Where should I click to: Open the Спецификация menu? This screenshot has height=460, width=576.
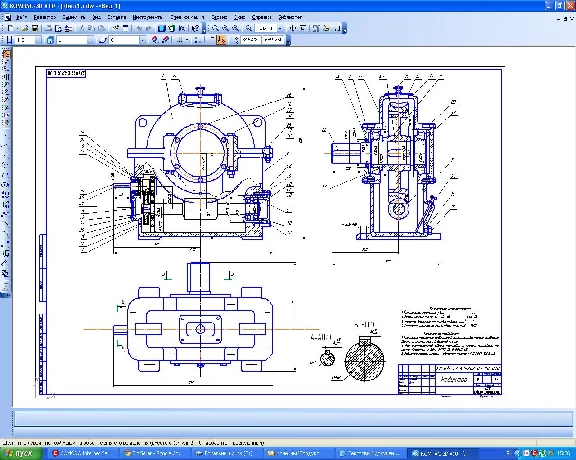point(187,17)
